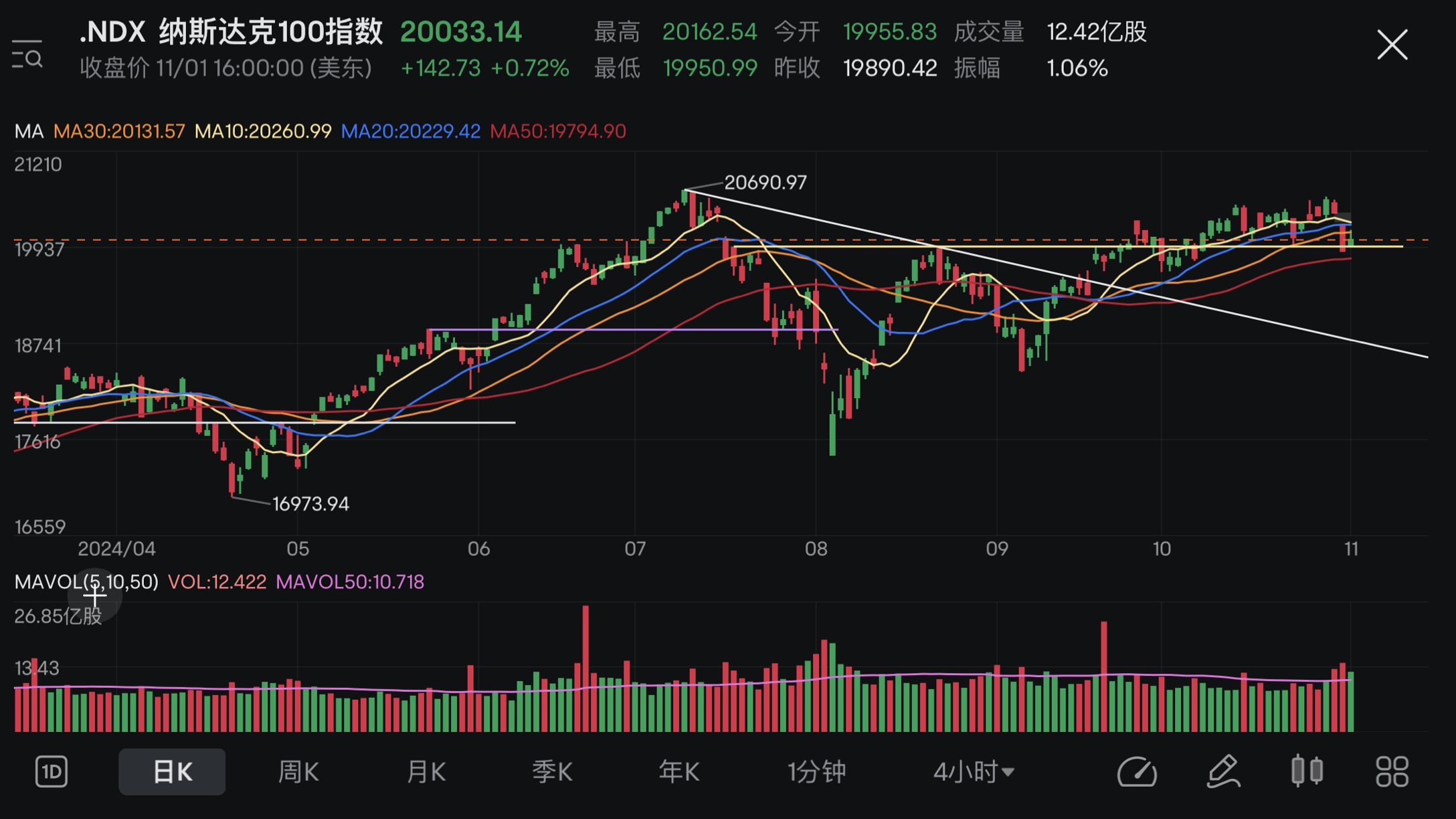1456x819 pixels.
Task: Select the purple horizontal support line
Action: [x=632, y=329]
